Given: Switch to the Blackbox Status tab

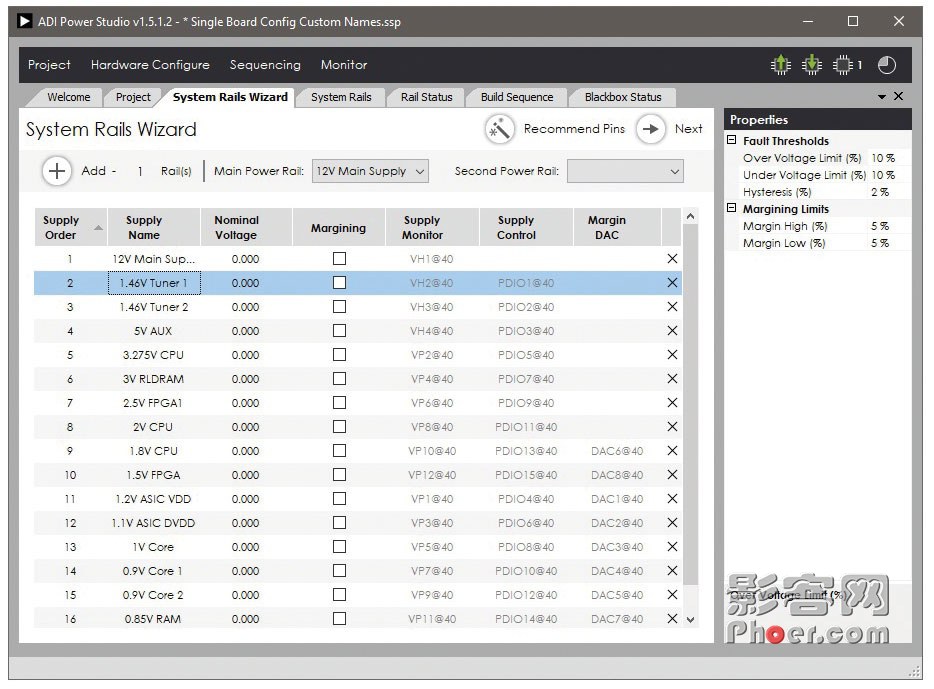Looking at the screenshot, I should click(623, 97).
